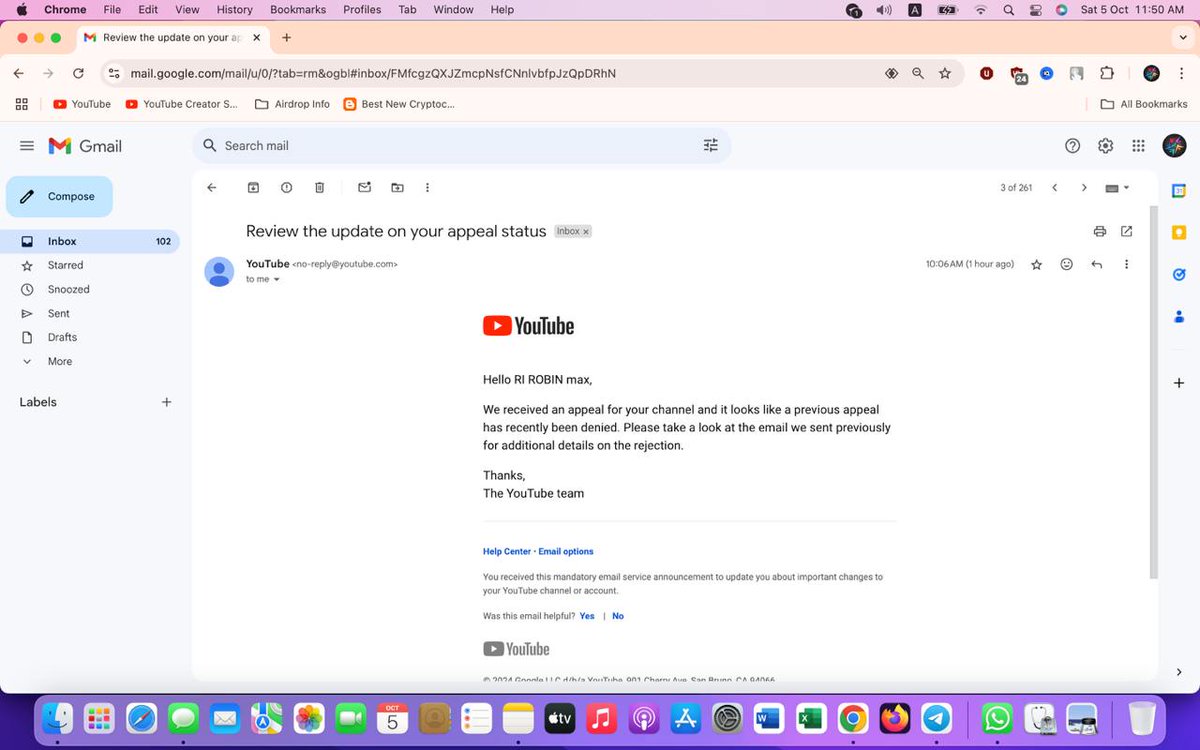This screenshot has height=750, width=1200.
Task: Open the email toolbar more options
Action: (x=428, y=188)
